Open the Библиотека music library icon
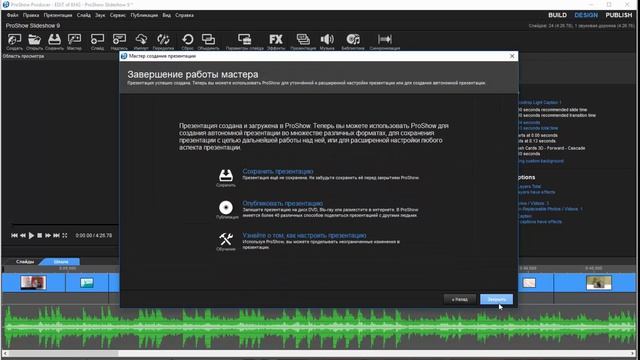 (353, 40)
